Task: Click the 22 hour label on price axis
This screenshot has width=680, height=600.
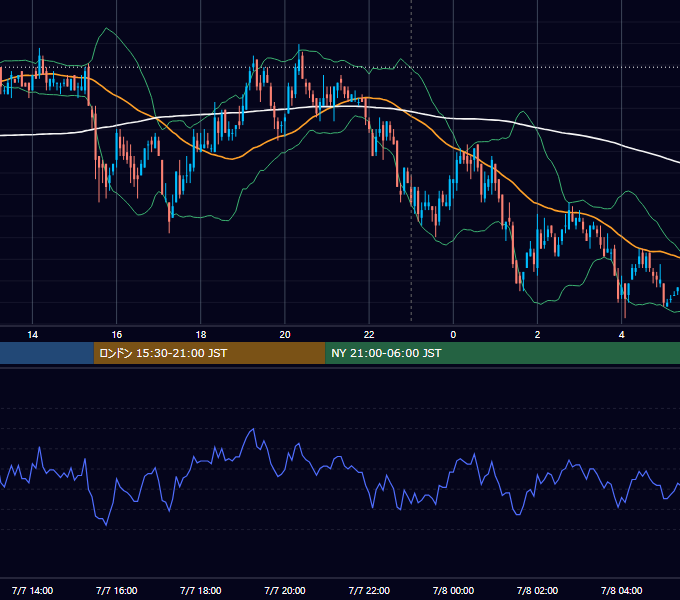Action: 369,335
